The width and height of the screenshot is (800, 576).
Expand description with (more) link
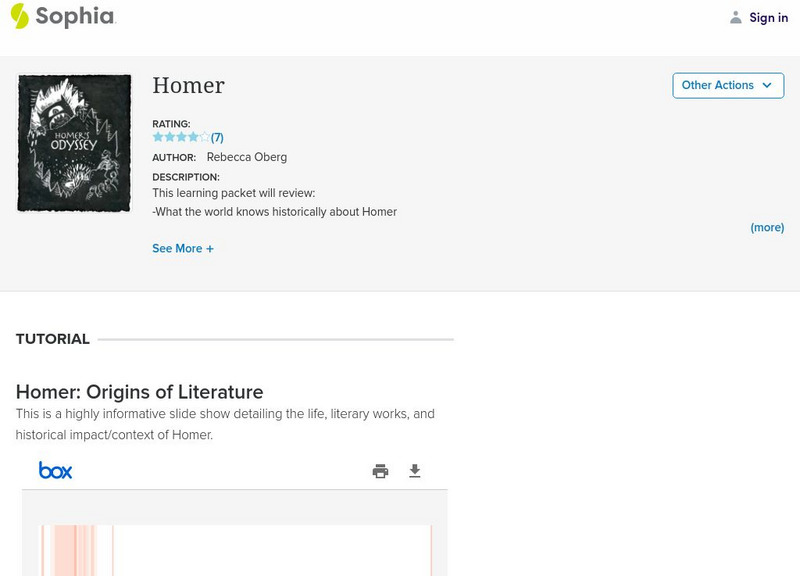click(767, 227)
